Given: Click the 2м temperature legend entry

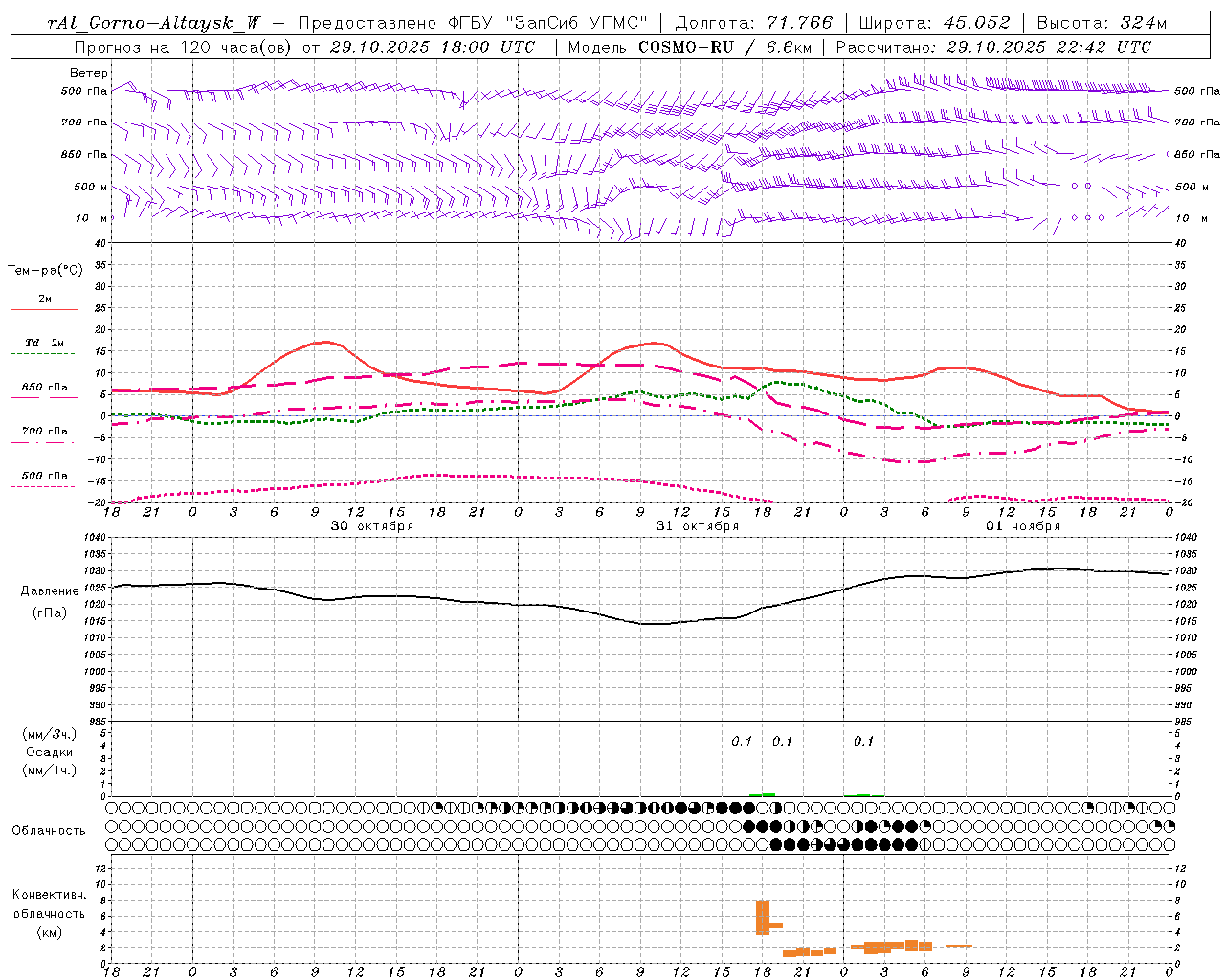Looking at the screenshot, I should click(x=44, y=300).
